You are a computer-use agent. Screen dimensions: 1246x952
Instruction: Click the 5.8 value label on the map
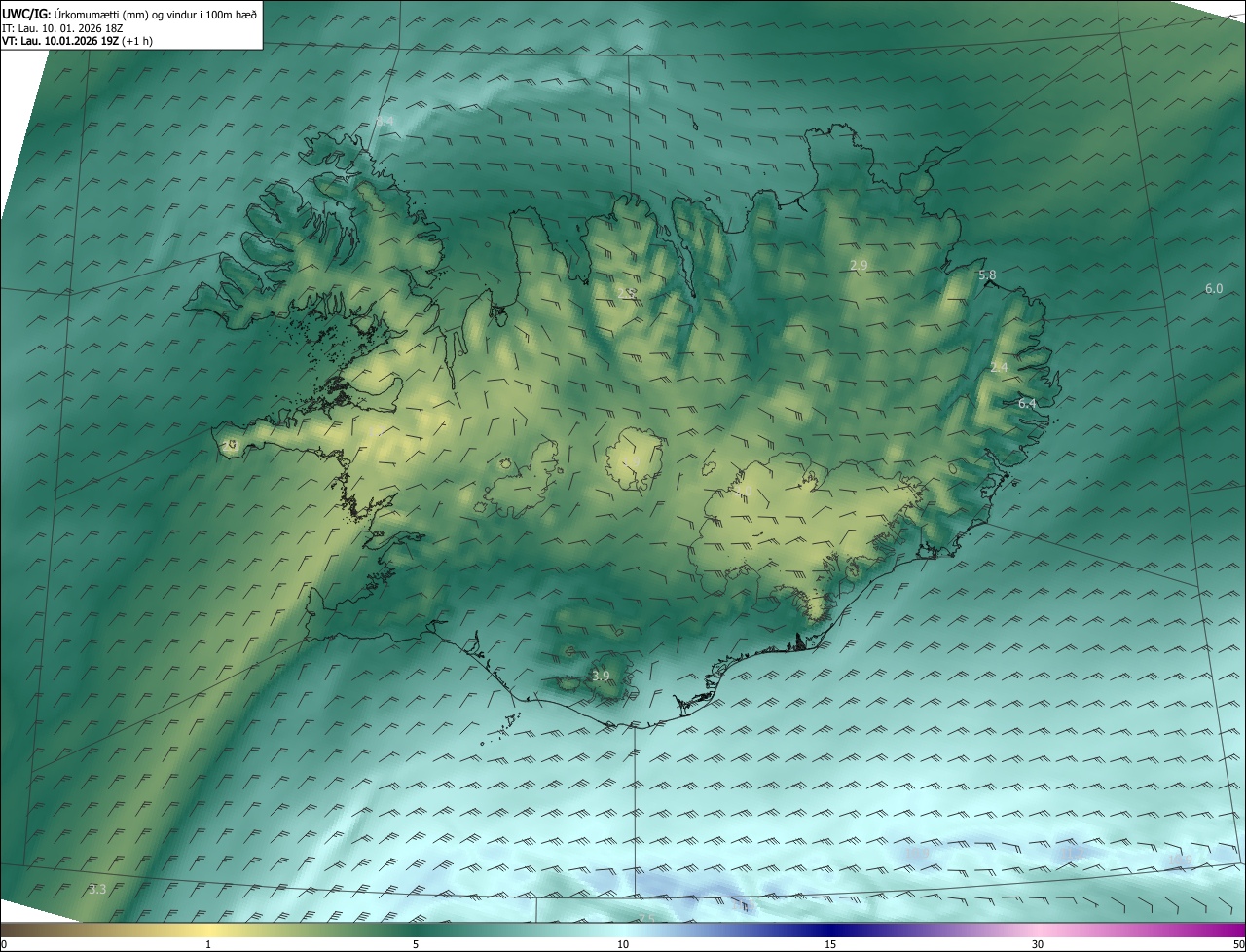click(x=987, y=275)
